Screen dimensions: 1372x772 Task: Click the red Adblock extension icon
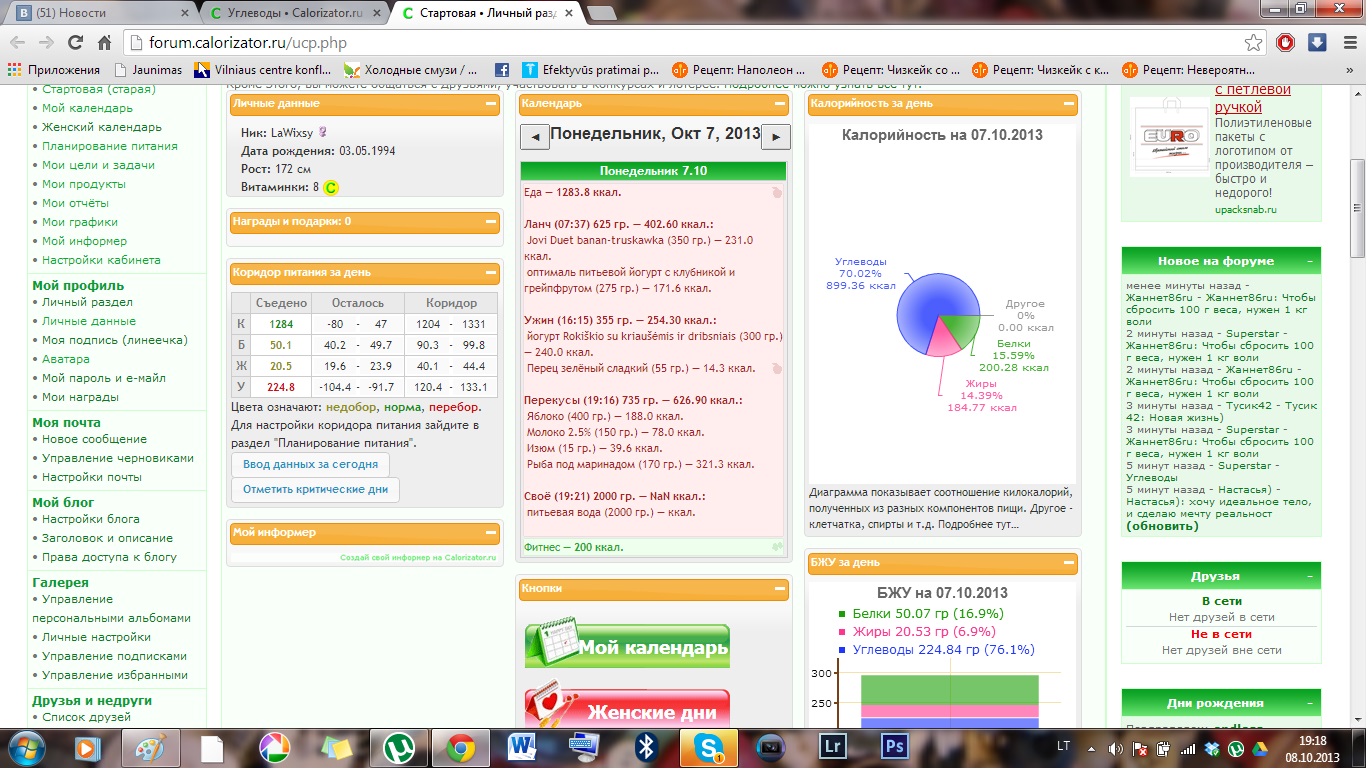[x=1286, y=42]
